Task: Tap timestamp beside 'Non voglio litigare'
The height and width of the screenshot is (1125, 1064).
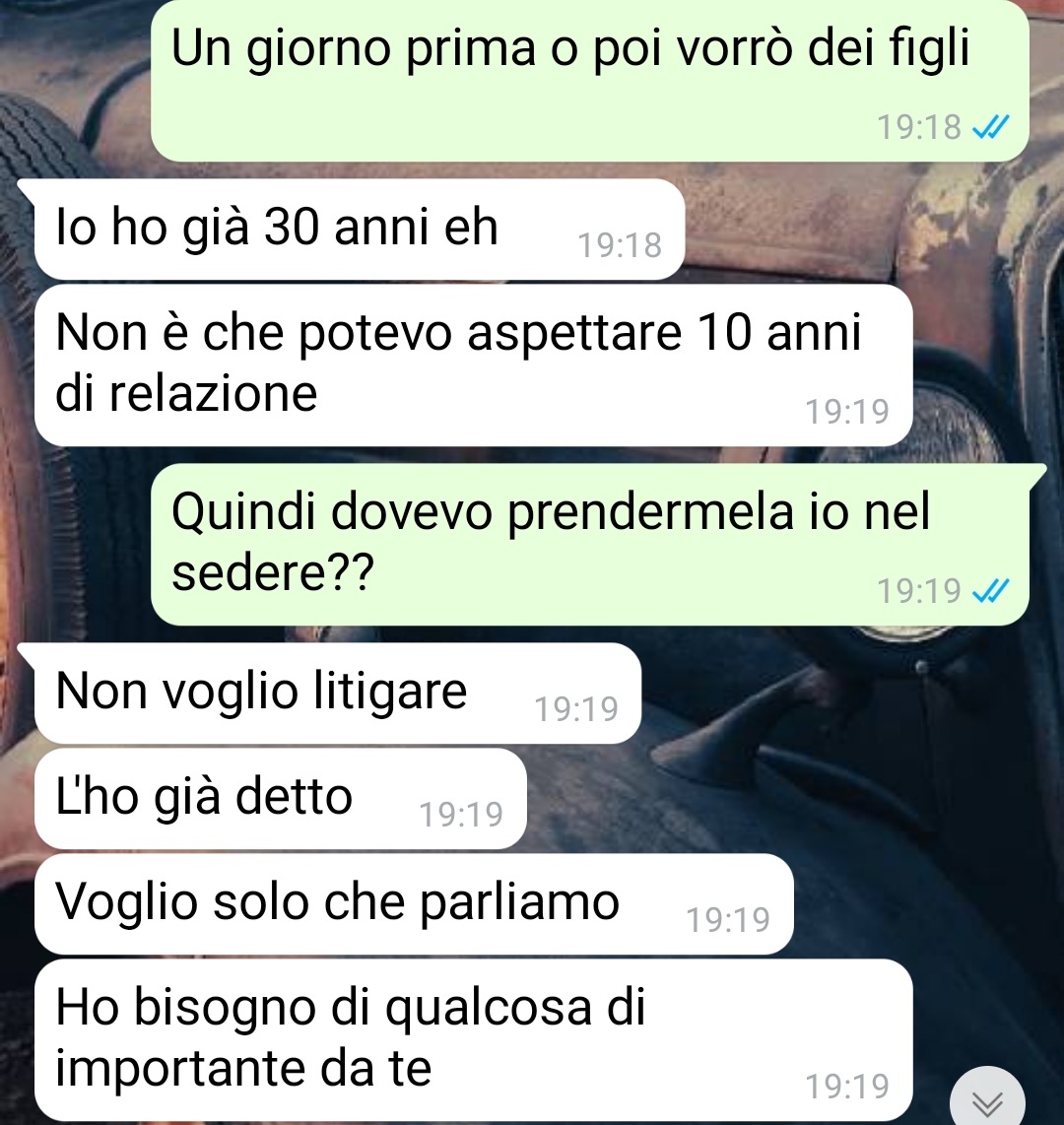Action: coord(576,709)
